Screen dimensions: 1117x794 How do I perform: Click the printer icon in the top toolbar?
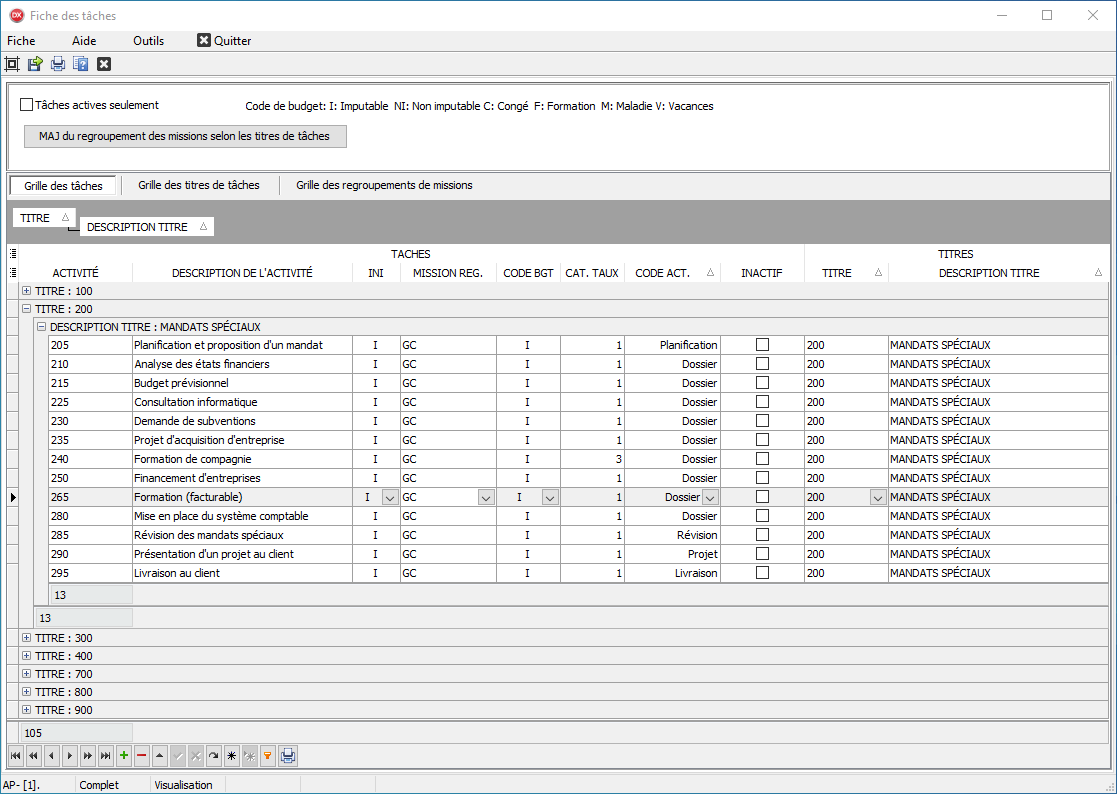click(58, 64)
